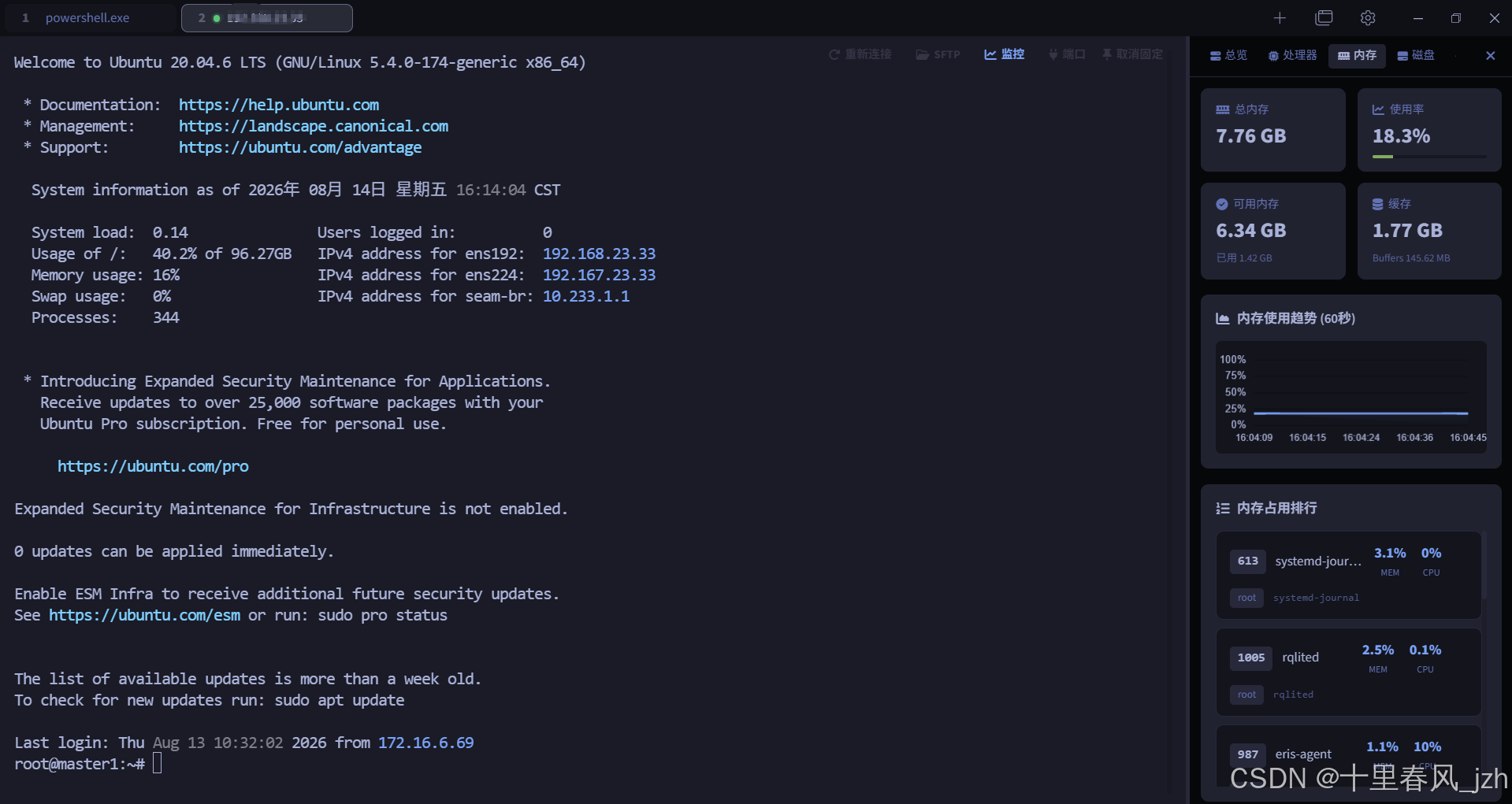The height and width of the screenshot is (804, 1512).
Task: Minimize the terminal window
Action: click(1417, 18)
